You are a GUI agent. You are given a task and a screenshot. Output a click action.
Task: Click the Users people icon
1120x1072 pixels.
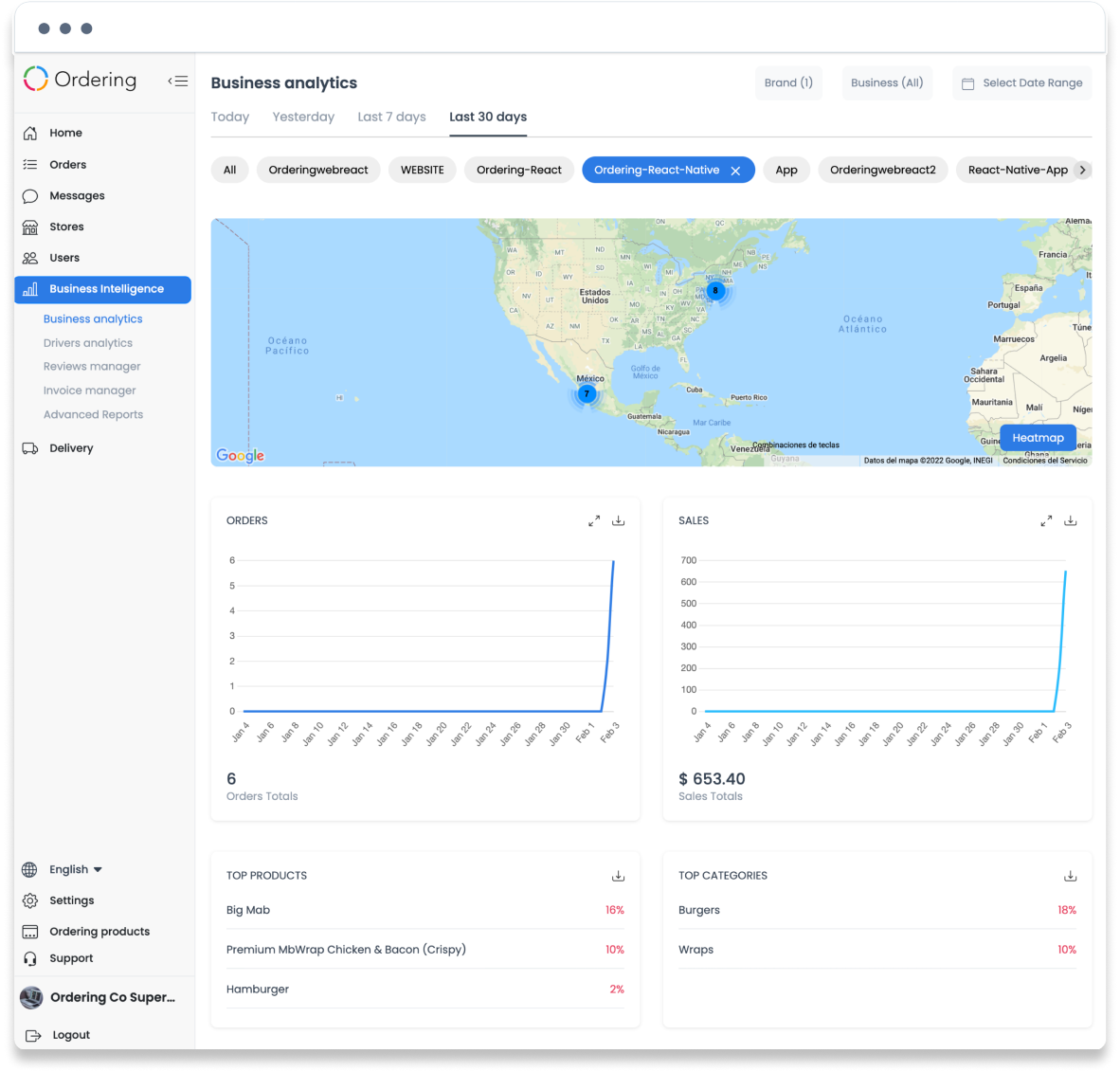pos(30,258)
